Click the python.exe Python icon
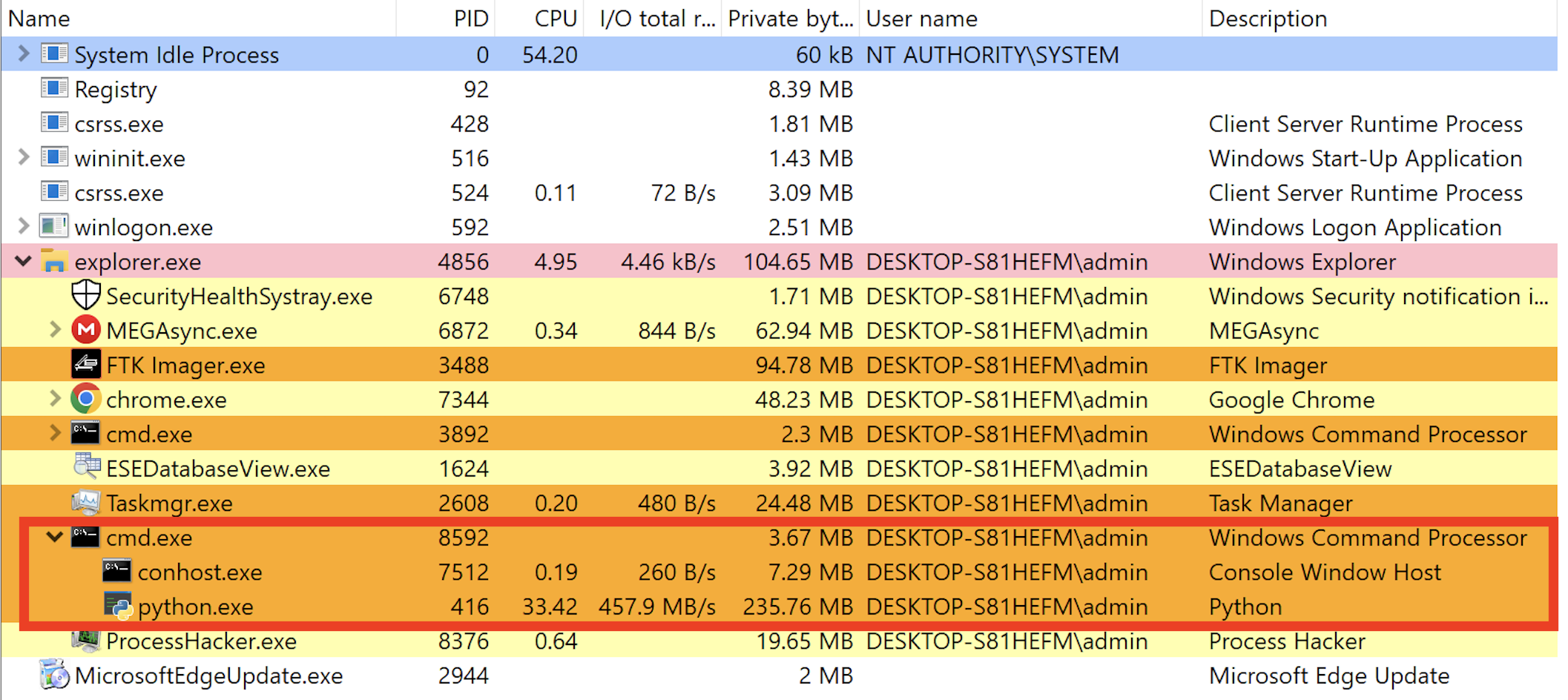This screenshot has width=1568, height=700. click(118, 607)
